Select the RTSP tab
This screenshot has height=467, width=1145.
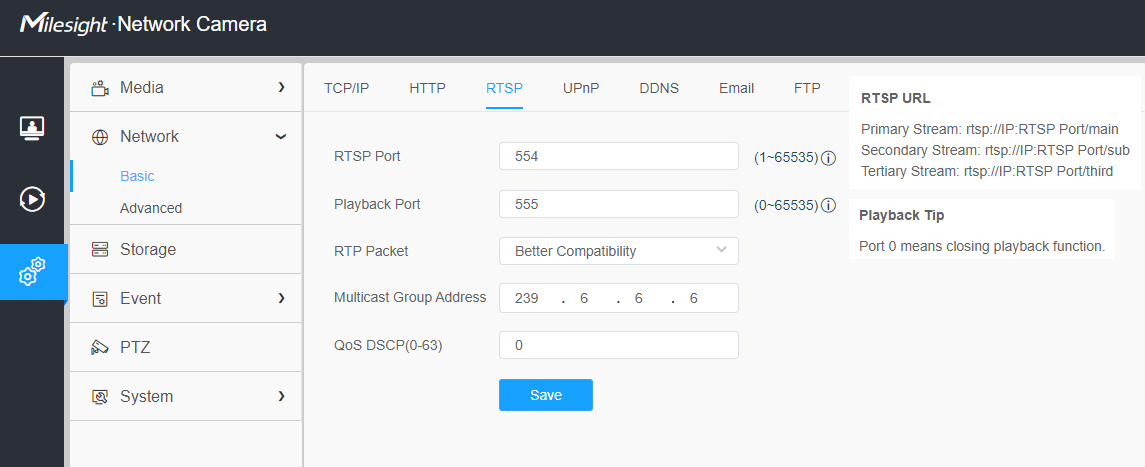[505, 88]
